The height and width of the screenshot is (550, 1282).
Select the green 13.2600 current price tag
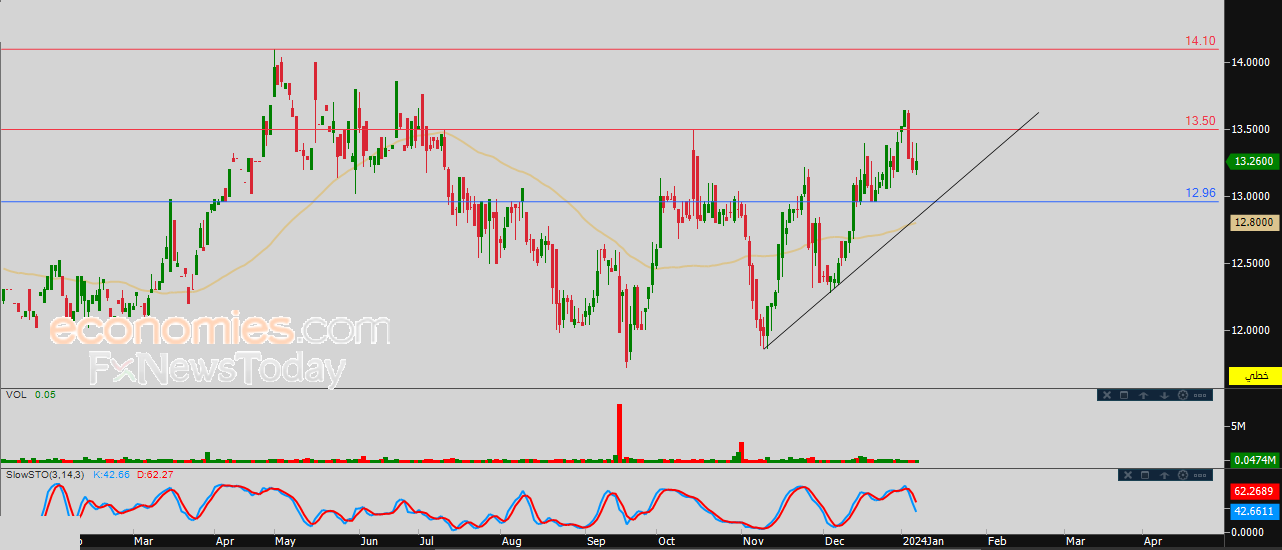click(1253, 161)
